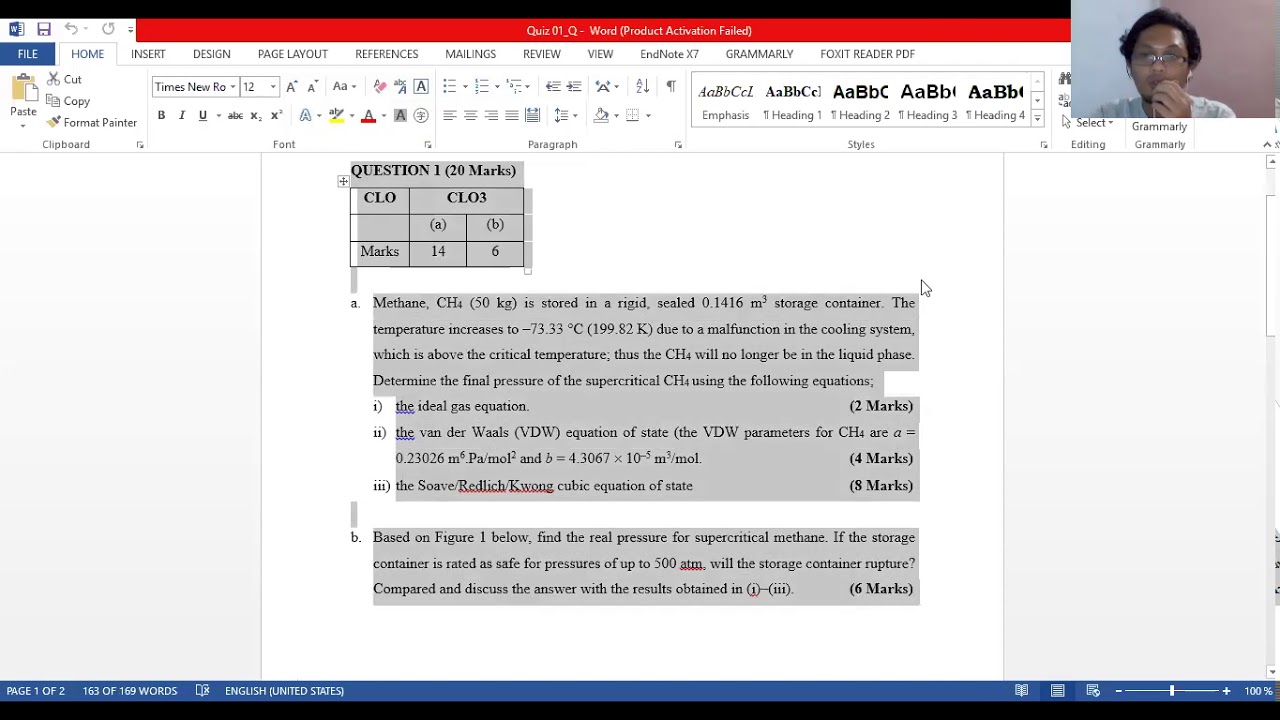
Task: Apply paragraph shading paint bucket
Action: pos(600,116)
